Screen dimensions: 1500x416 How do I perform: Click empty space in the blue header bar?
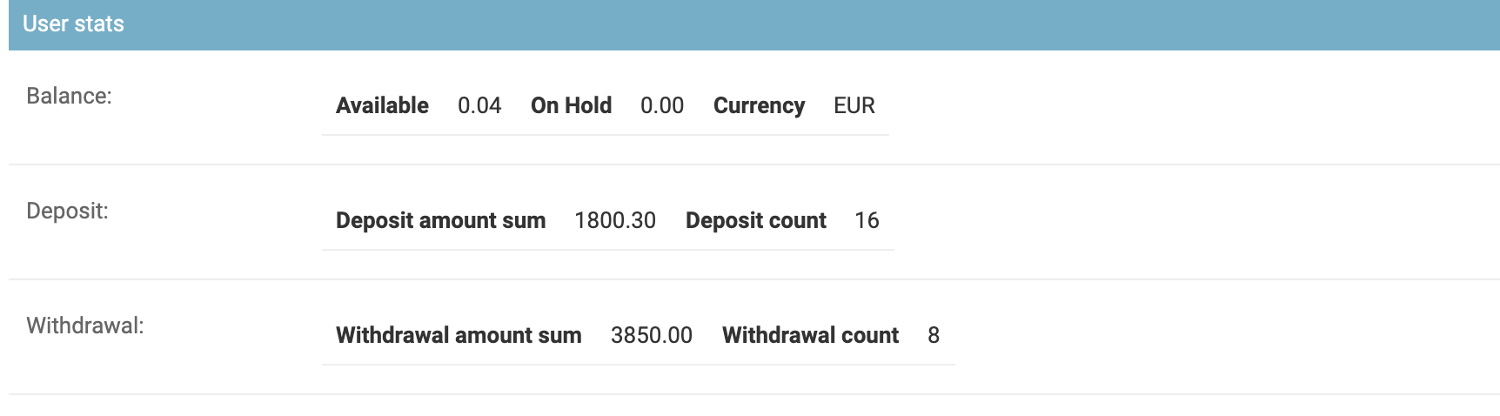[800, 24]
